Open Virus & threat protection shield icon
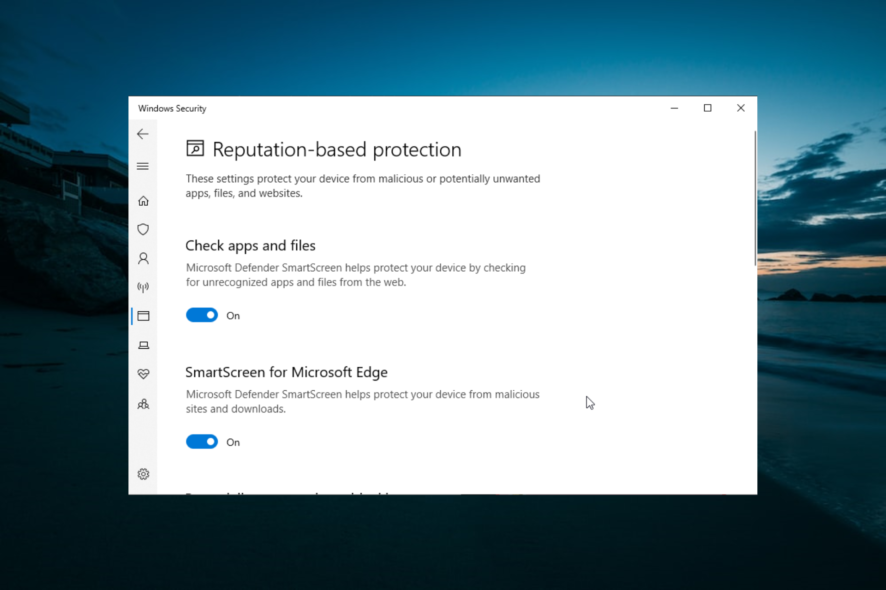The height and width of the screenshot is (590, 886). pyautogui.click(x=143, y=229)
